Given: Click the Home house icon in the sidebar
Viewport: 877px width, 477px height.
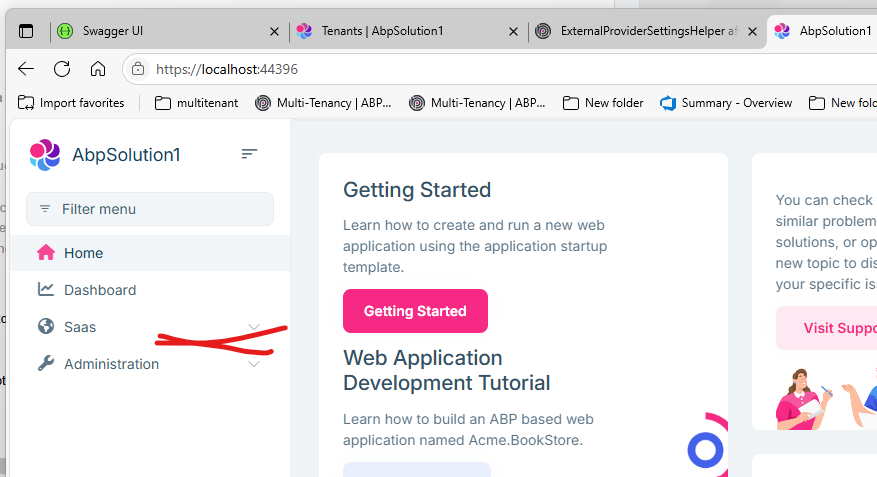Looking at the screenshot, I should pos(46,253).
